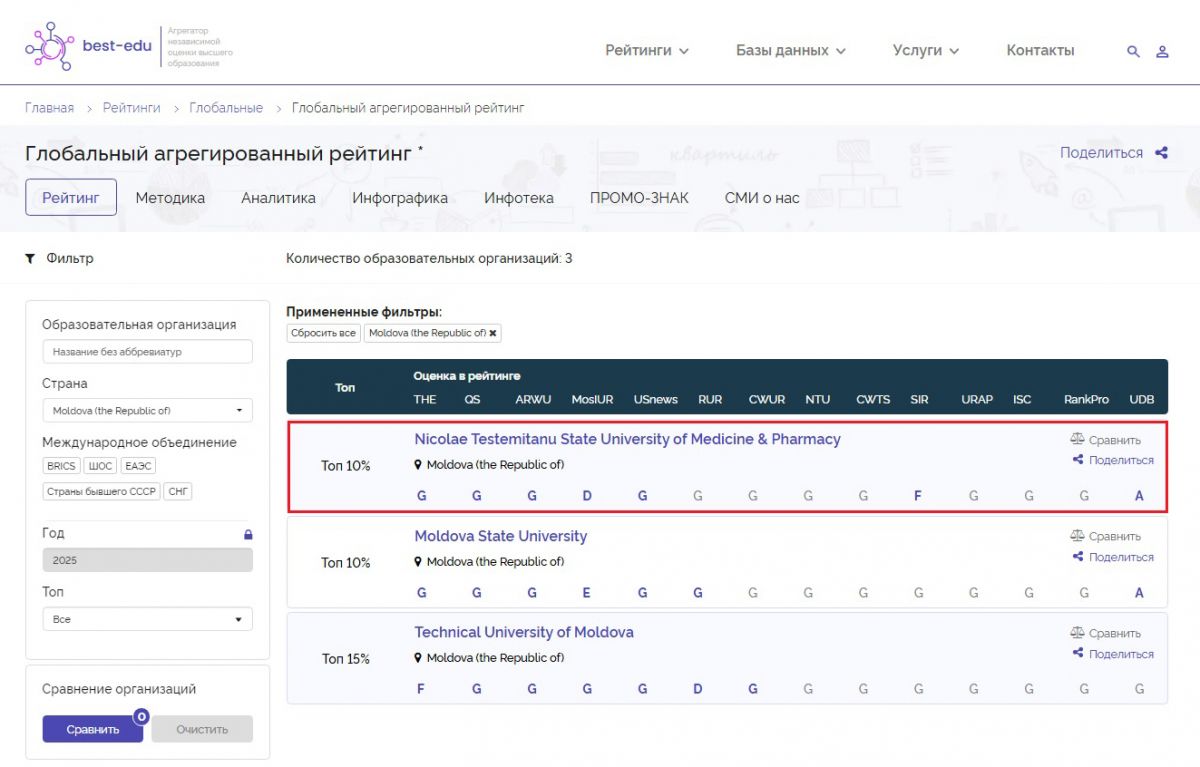Screen dimensions: 1200x767
Task: Click the filter funnel icon
Action: [x=30, y=259]
